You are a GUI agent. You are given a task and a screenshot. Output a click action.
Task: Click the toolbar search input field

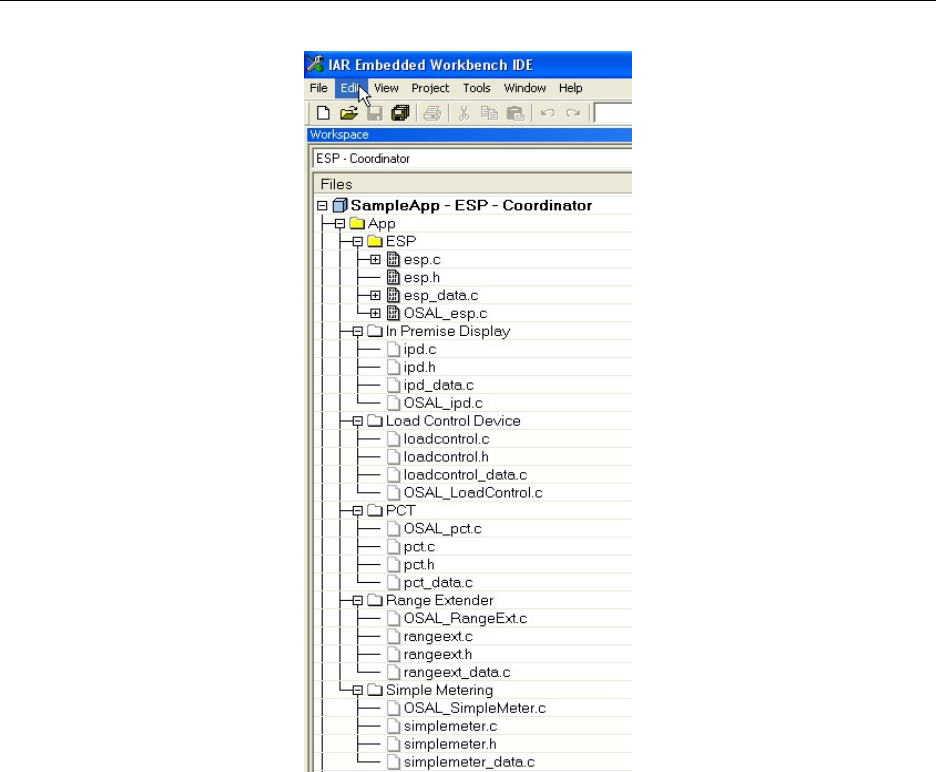(x=613, y=113)
